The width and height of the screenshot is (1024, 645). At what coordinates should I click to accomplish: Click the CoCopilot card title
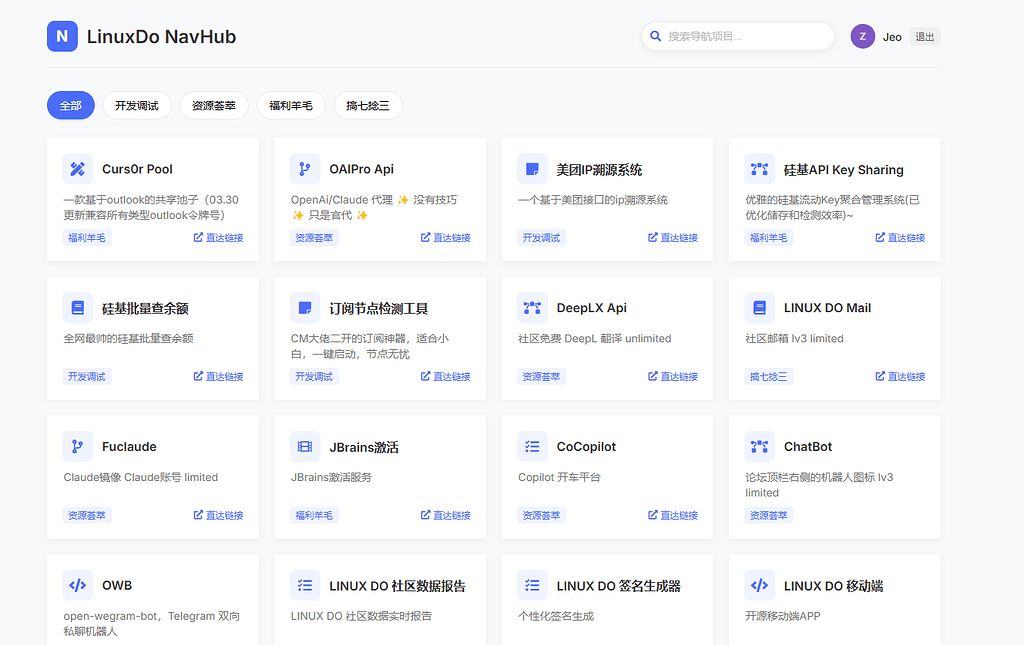point(586,447)
